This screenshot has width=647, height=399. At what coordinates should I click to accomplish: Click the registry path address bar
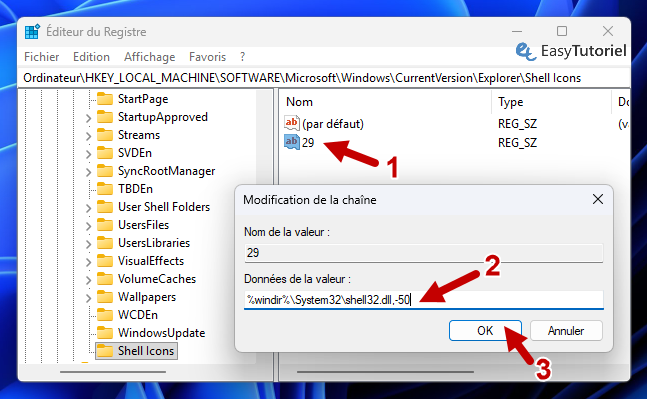(x=324, y=78)
